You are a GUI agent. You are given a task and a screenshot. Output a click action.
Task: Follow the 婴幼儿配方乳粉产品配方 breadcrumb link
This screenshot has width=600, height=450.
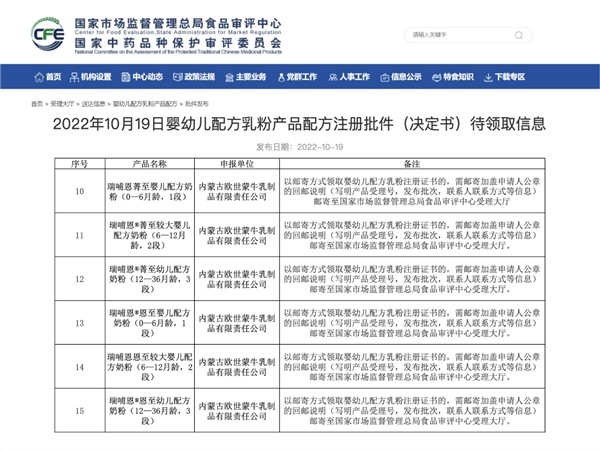pyautogui.click(x=145, y=104)
